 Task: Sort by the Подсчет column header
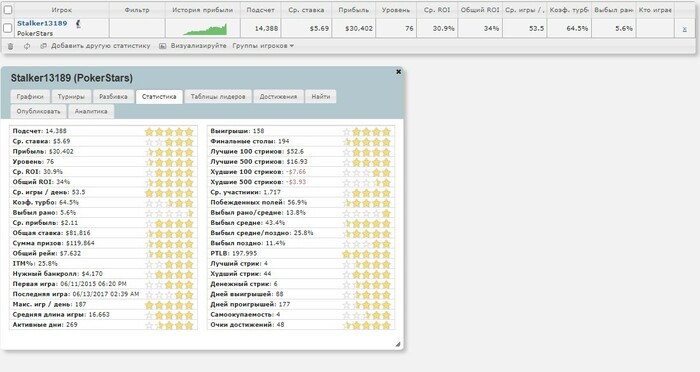[x=261, y=10]
